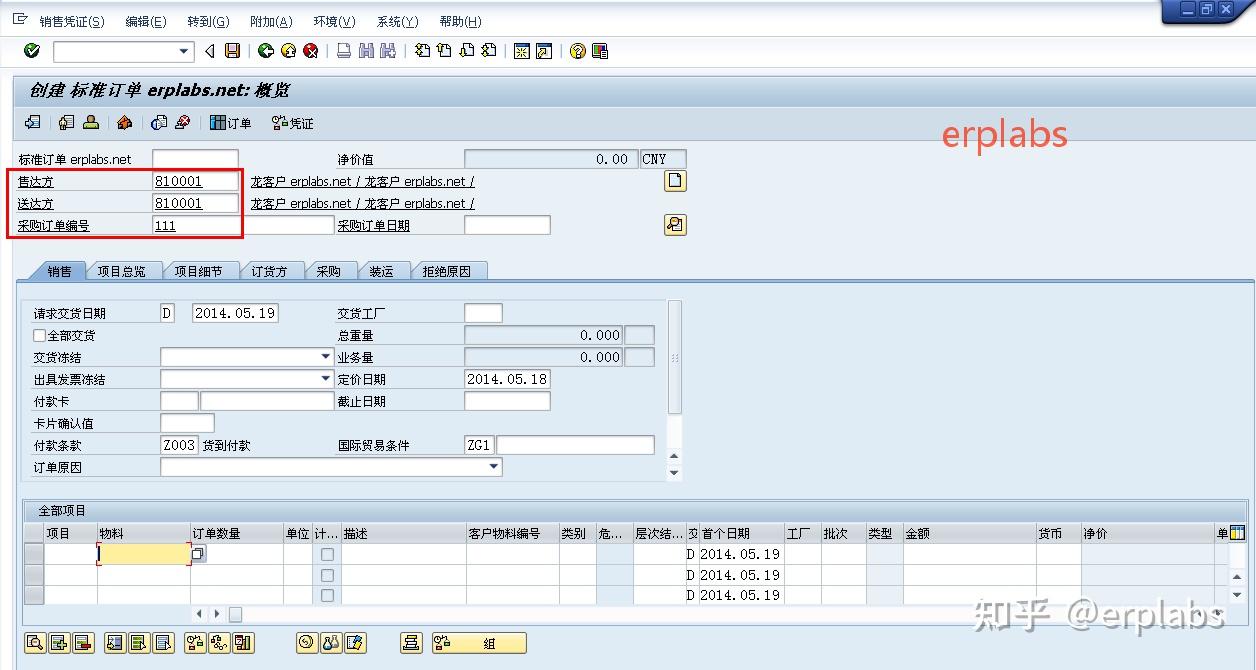The height and width of the screenshot is (670, 1256).
Task: Enable the 全部交货 checkbox
Action: coord(38,335)
